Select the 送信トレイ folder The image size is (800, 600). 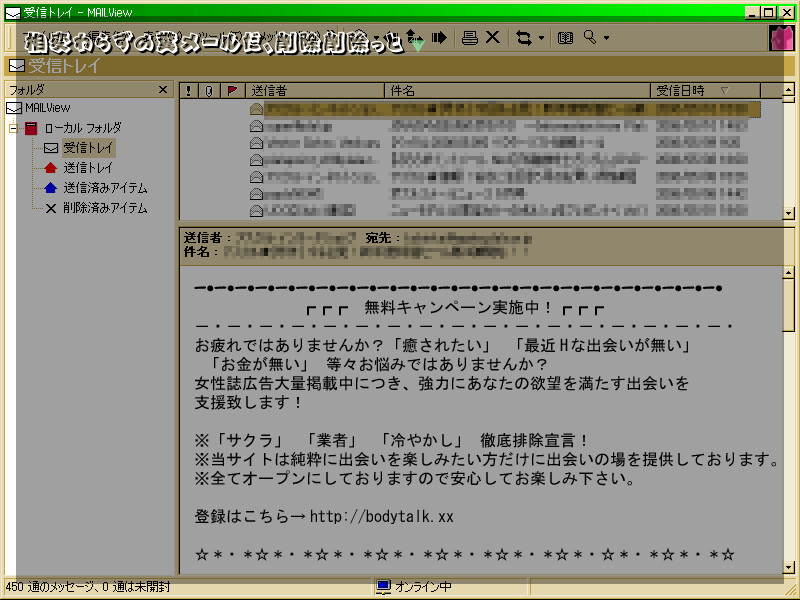pos(87,168)
